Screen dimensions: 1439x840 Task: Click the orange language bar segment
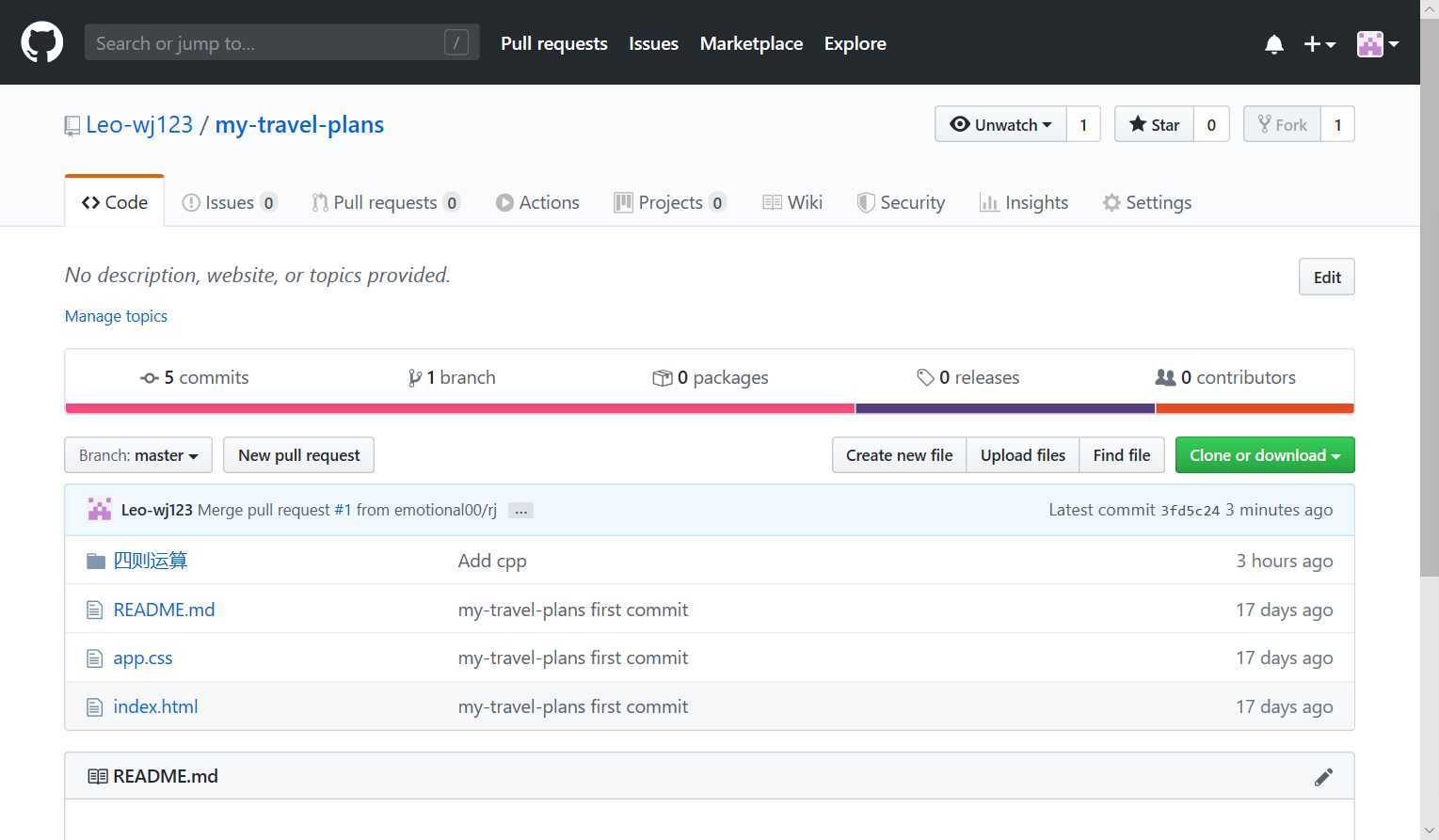pyautogui.click(x=1255, y=408)
